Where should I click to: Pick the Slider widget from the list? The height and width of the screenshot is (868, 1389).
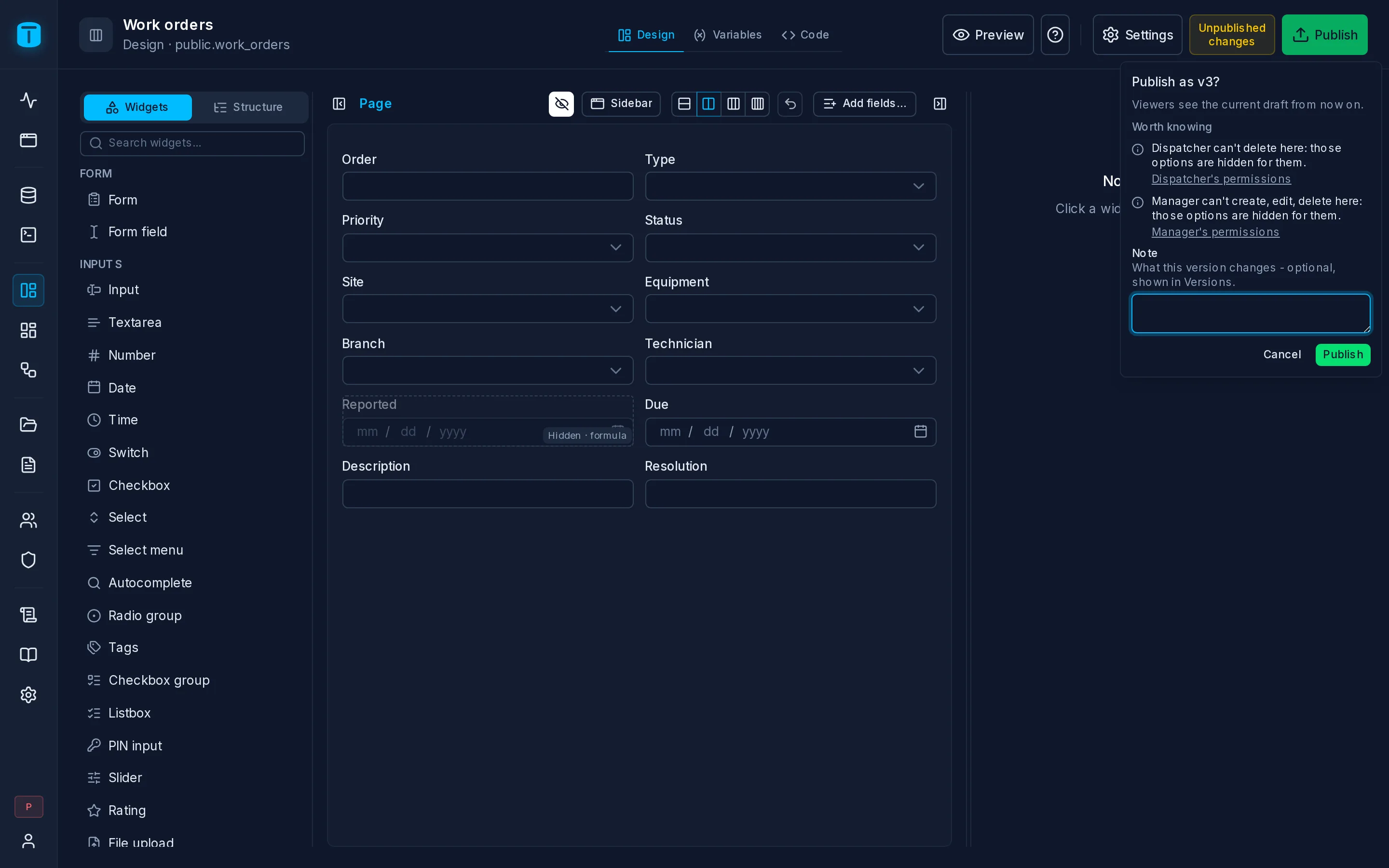click(x=193, y=777)
